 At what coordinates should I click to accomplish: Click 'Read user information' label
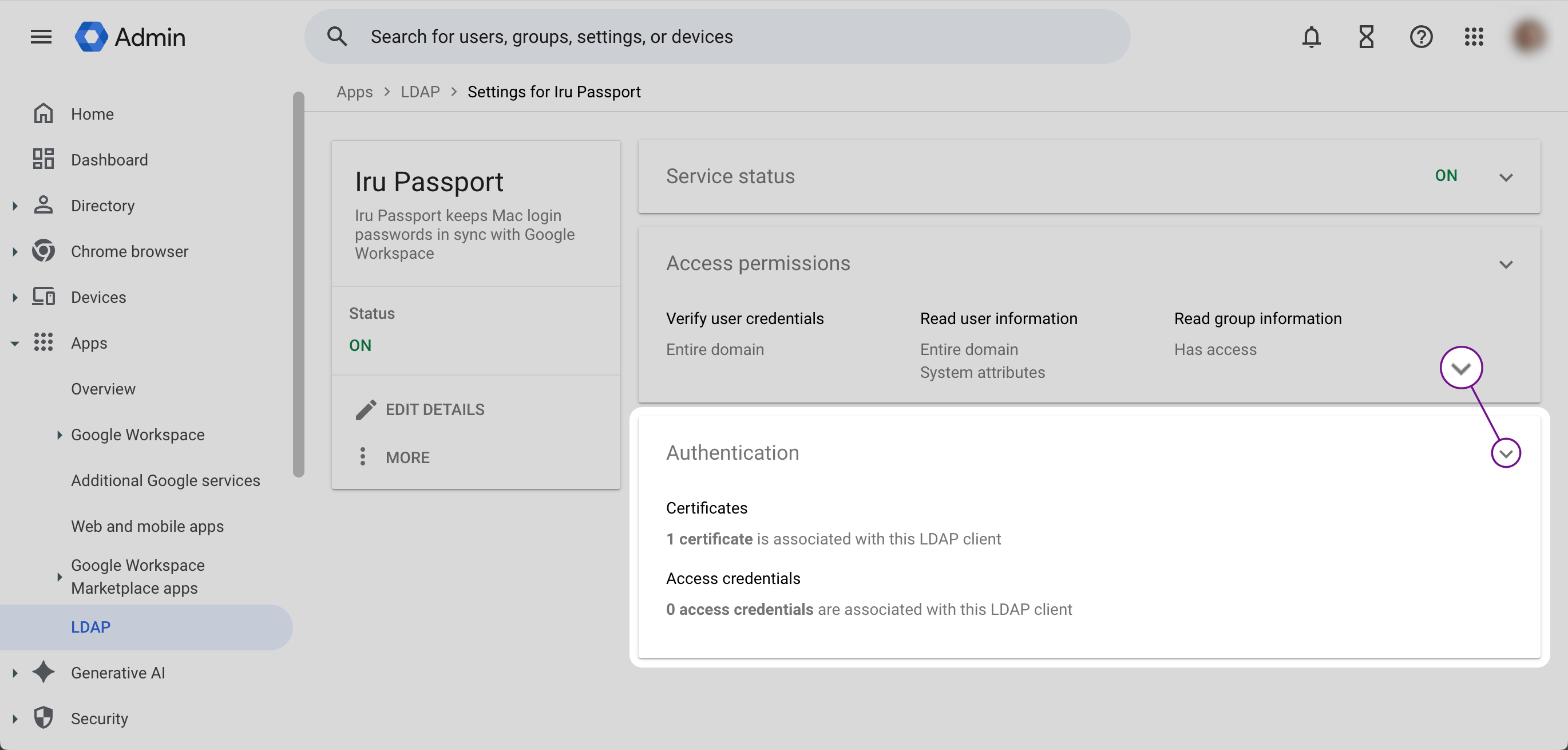[998, 318]
